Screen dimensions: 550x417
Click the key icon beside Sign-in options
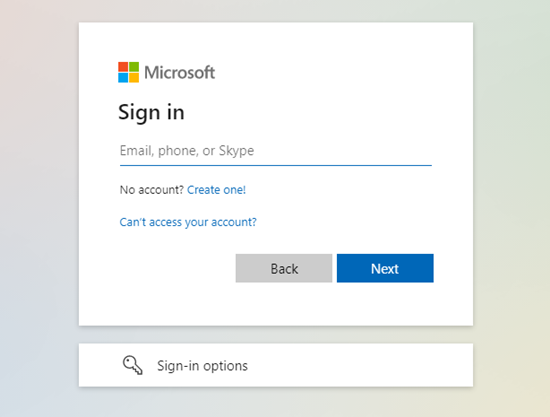point(133,365)
